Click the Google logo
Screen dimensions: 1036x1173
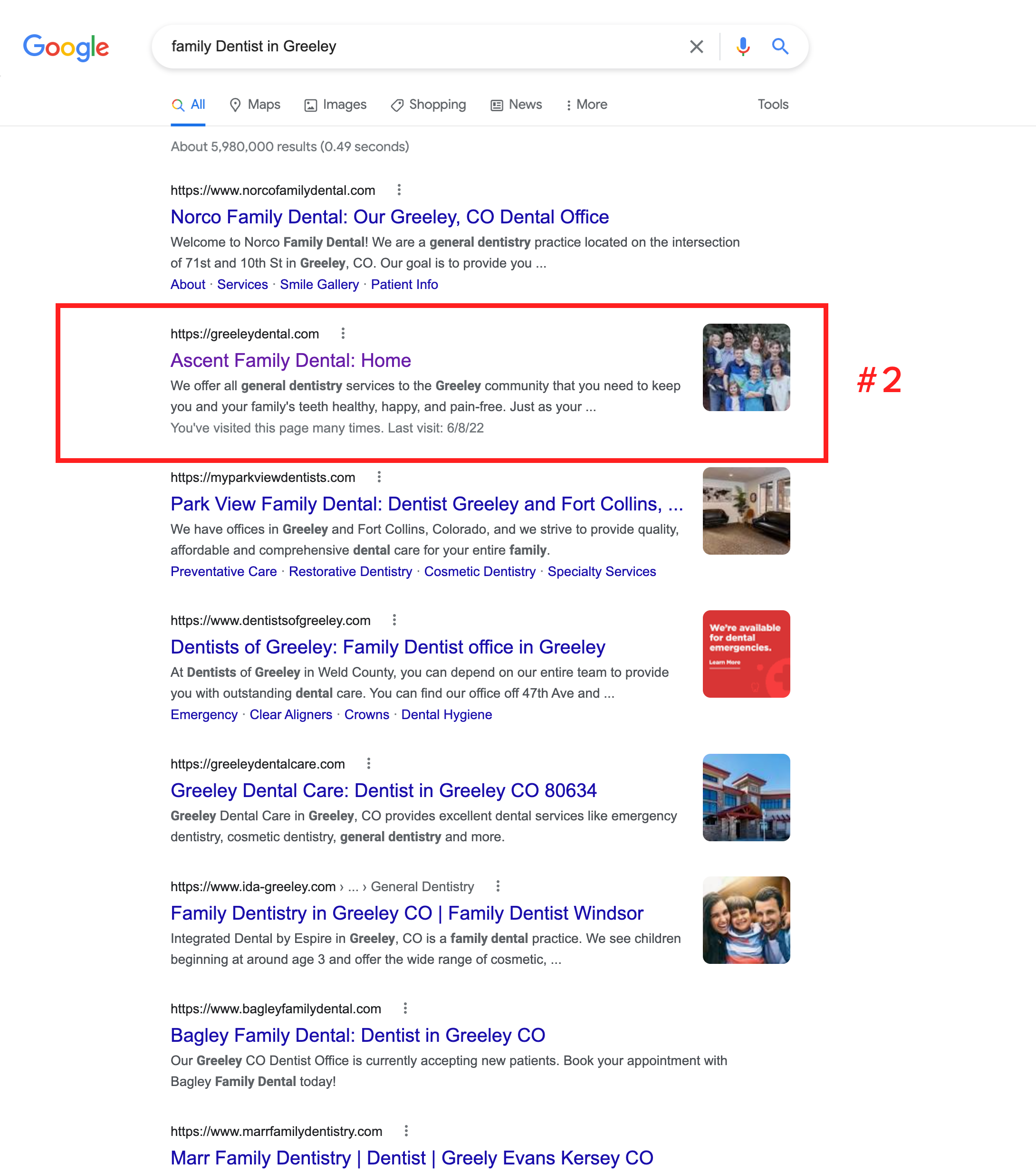coord(66,47)
